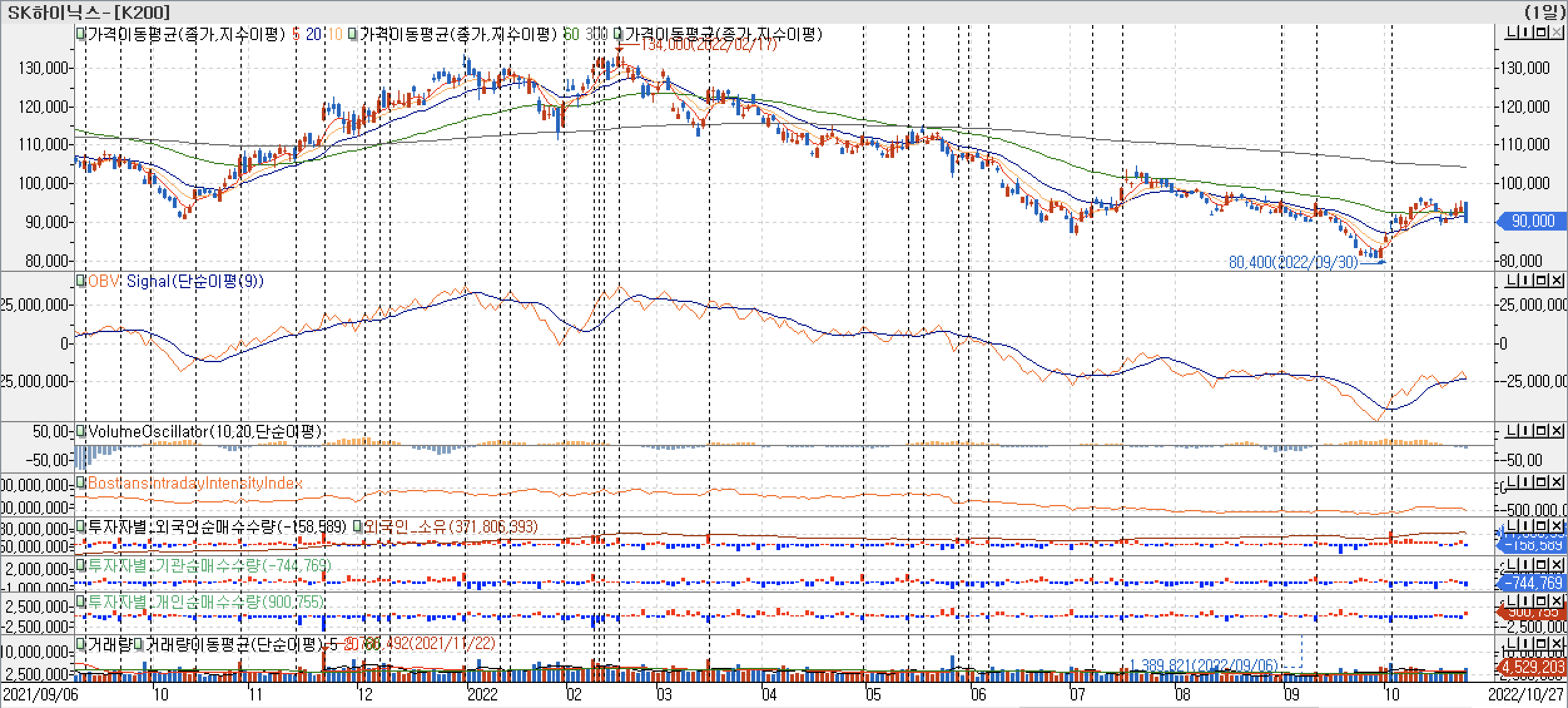Maximize the OBV indicator panel
This screenshot has height=708, width=1568.
1542,279
